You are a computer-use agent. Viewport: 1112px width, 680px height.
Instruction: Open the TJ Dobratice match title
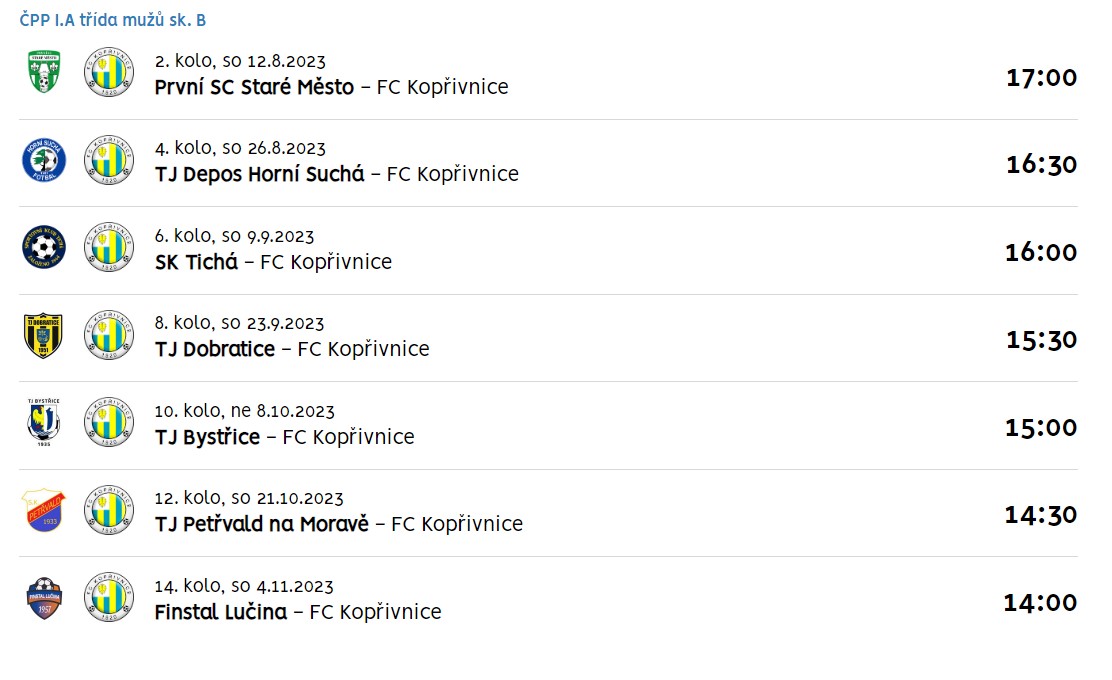click(x=292, y=349)
